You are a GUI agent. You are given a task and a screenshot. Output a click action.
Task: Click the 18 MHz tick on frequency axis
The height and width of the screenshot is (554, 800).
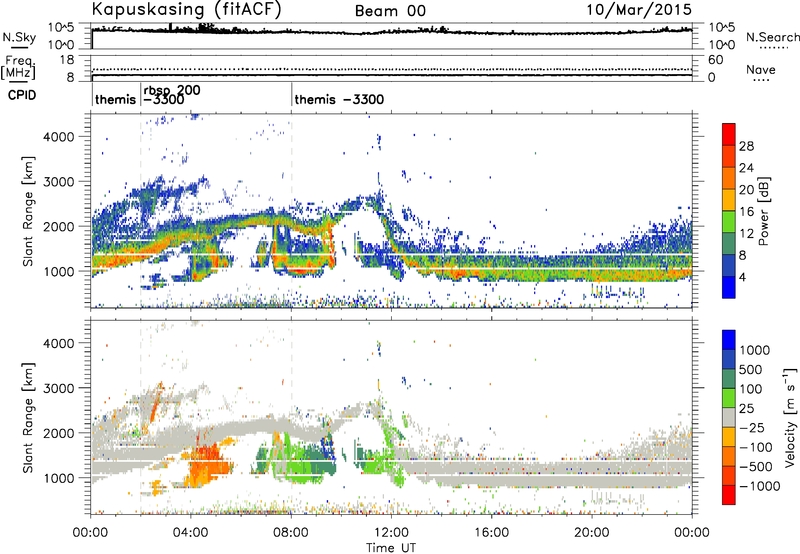(x=67, y=60)
